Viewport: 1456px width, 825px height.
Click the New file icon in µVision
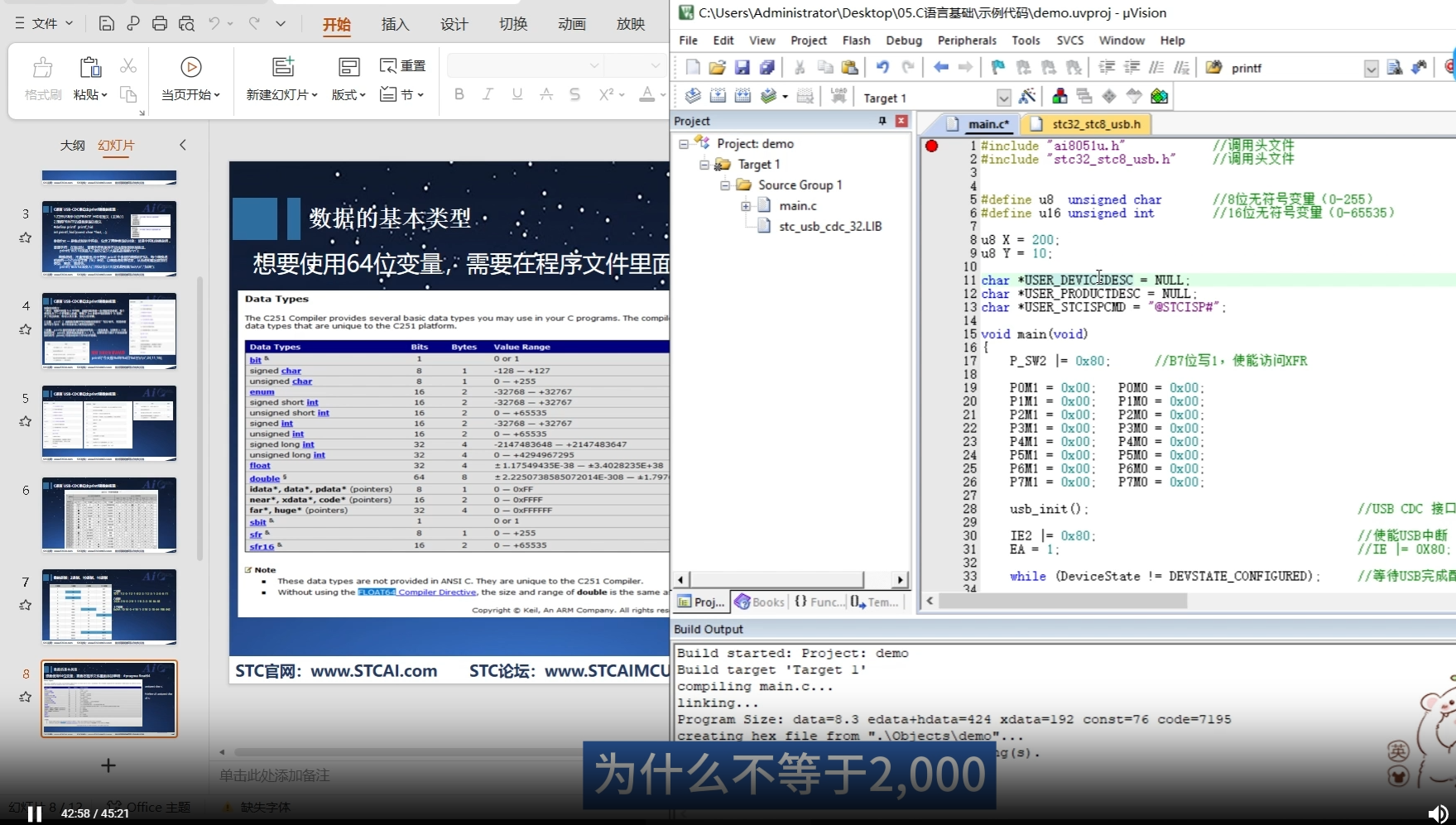[x=693, y=68]
